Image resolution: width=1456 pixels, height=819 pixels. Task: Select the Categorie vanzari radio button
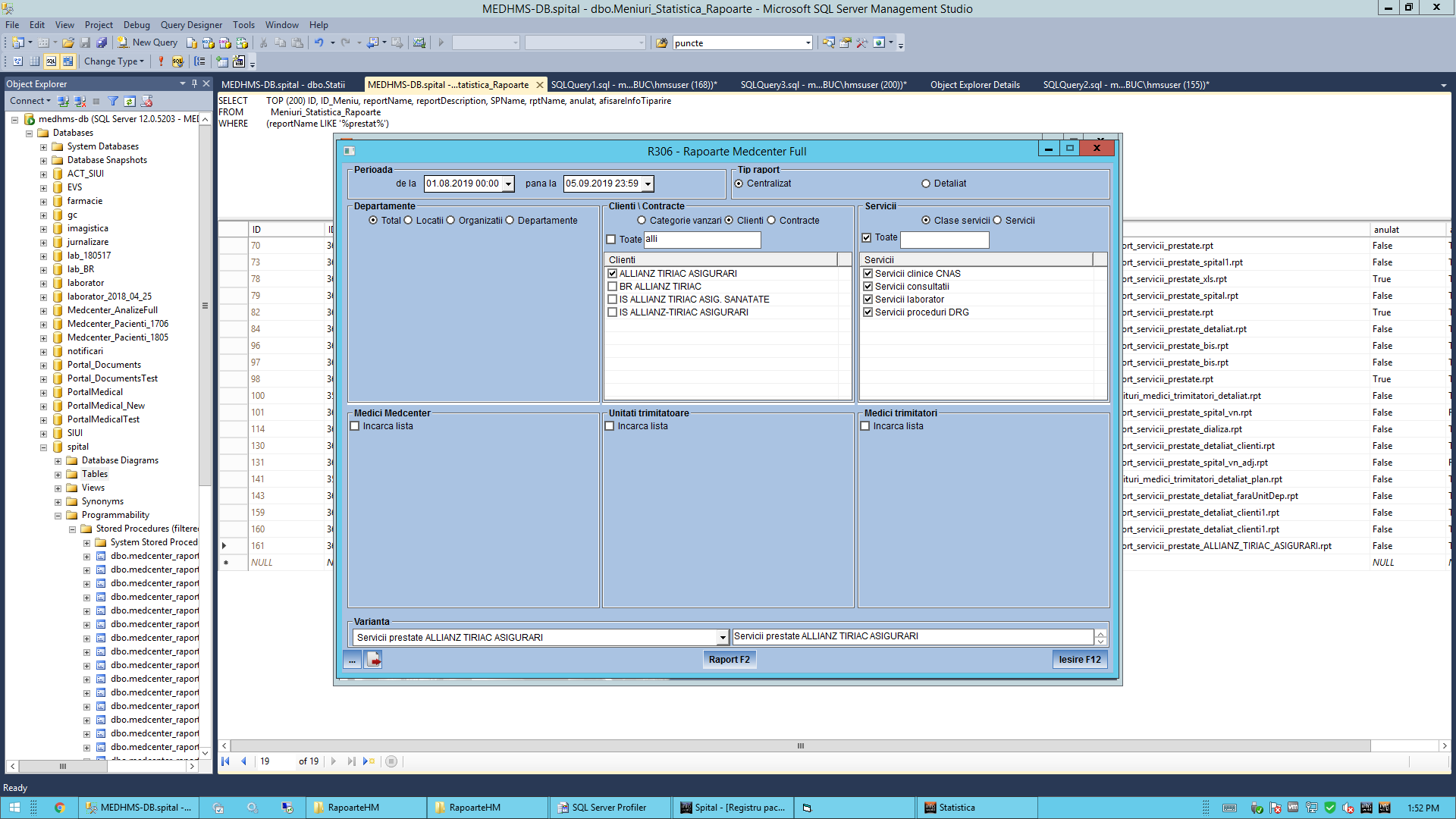tap(642, 221)
